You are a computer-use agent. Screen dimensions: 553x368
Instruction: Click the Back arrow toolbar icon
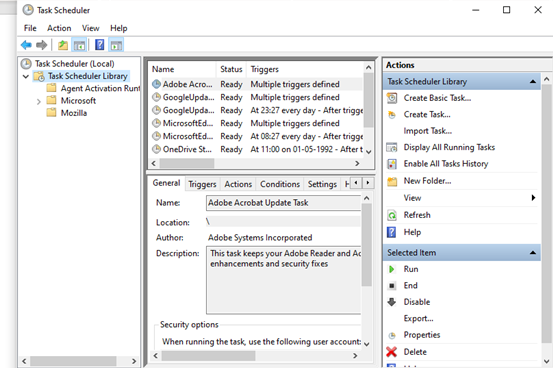pos(26,45)
